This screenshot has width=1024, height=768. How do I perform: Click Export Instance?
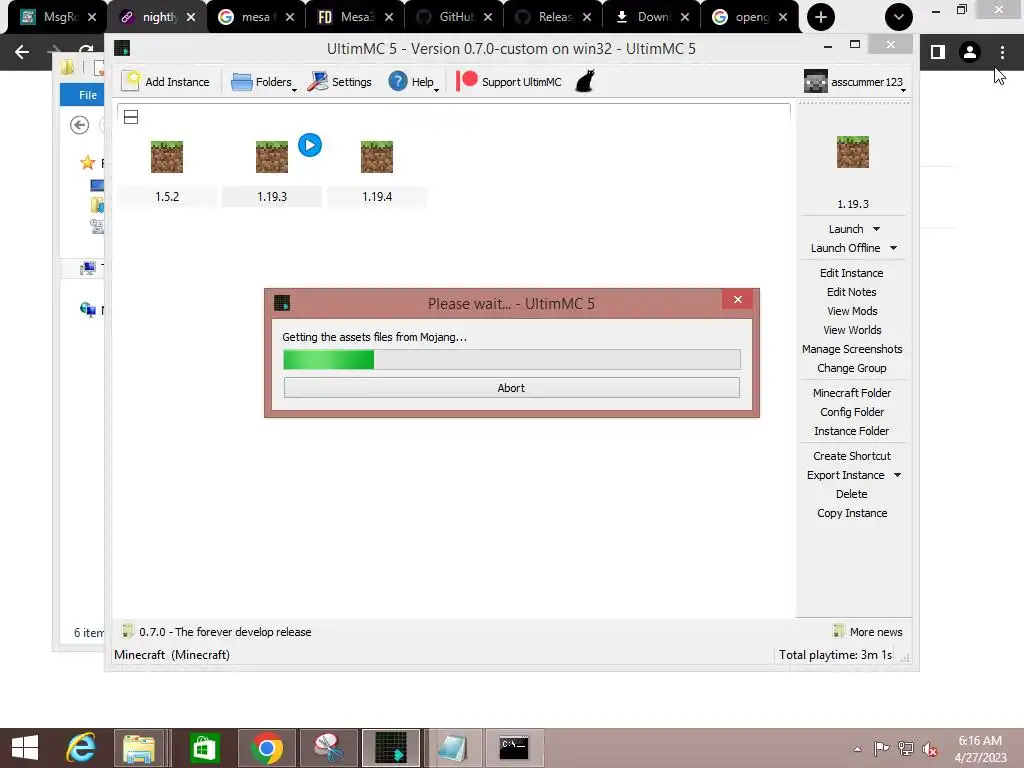pyautogui.click(x=845, y=475)
